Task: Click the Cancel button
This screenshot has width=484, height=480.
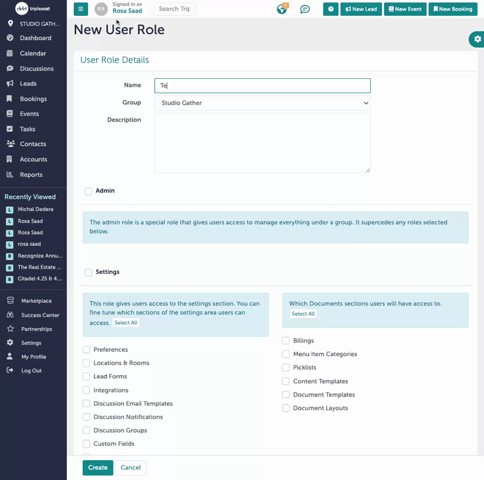Action: point(131,467)
